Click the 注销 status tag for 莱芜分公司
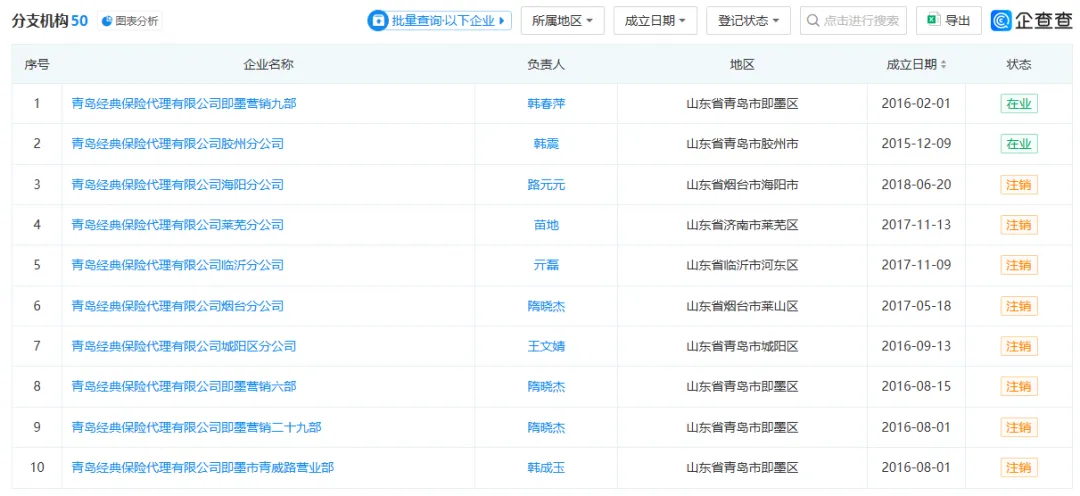 (1019, 225)
